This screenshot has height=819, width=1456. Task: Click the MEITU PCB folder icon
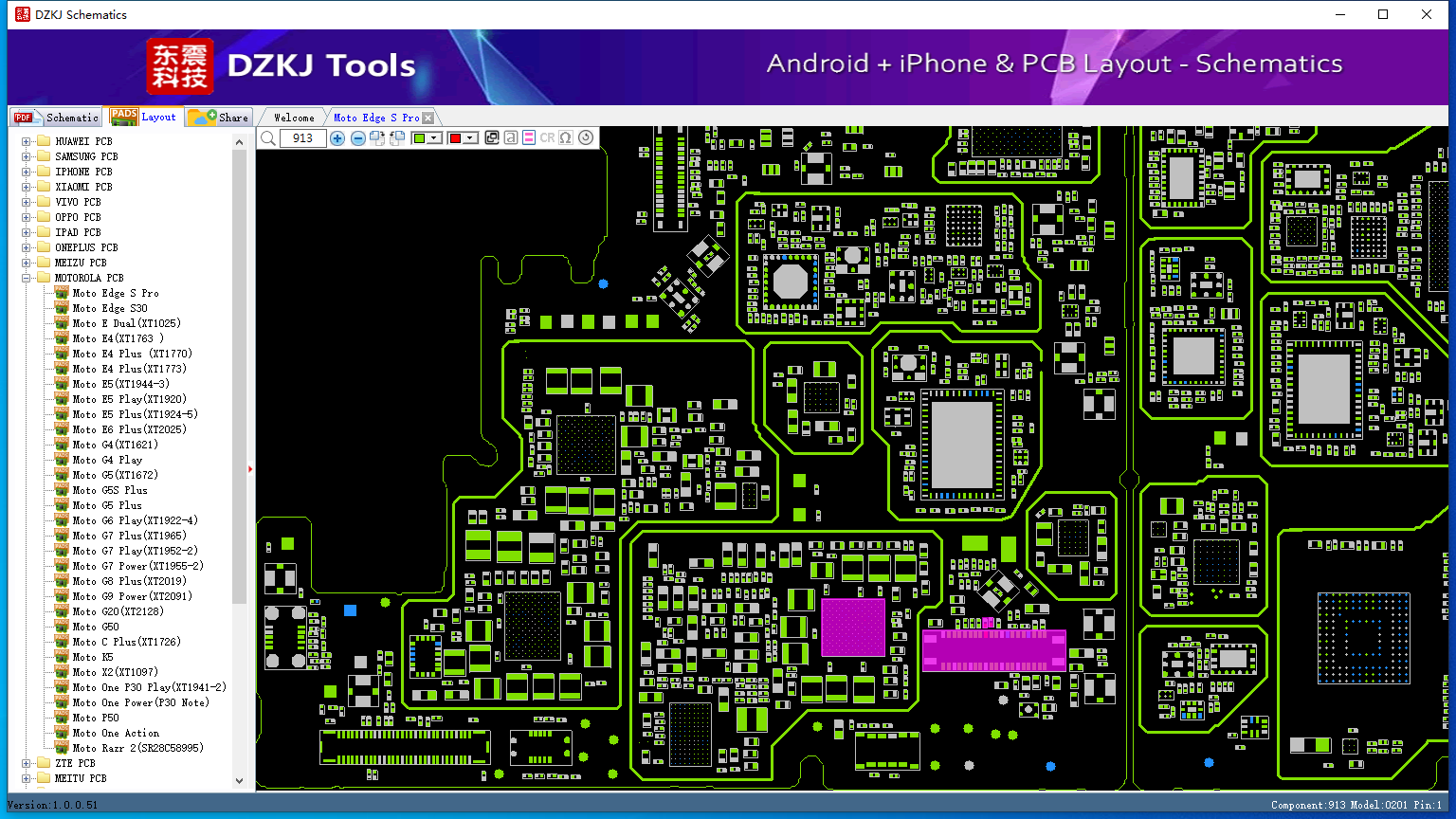[43, 778]
